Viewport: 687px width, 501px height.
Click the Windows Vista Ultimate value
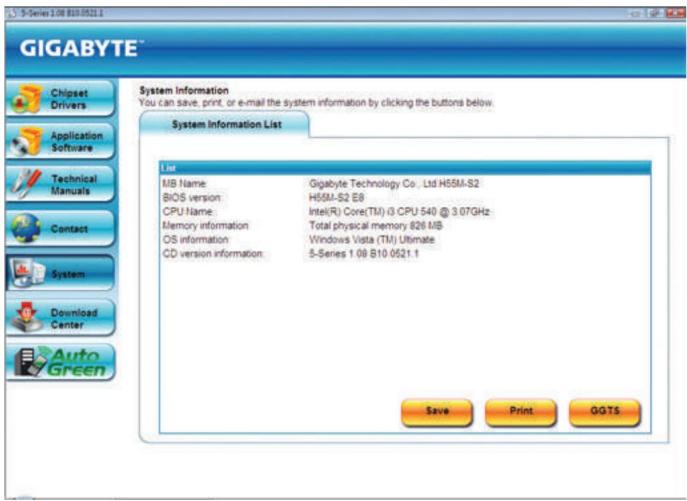coord(372,240)
